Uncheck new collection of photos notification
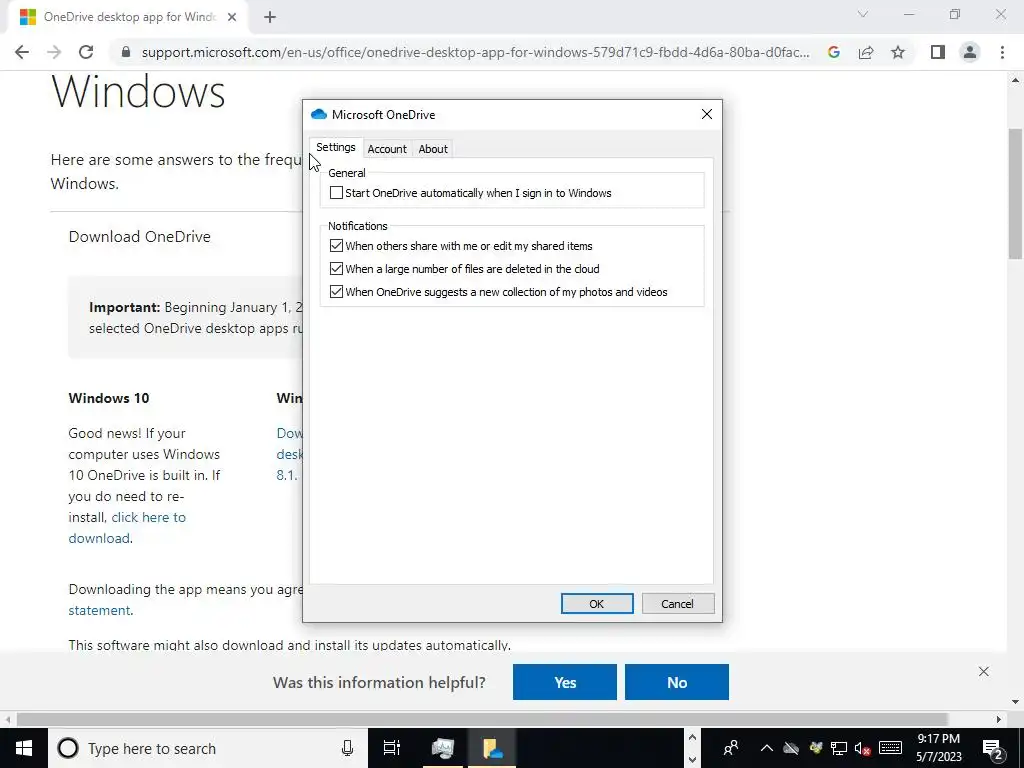This screenshot has width=1024, height=768. 336,292
